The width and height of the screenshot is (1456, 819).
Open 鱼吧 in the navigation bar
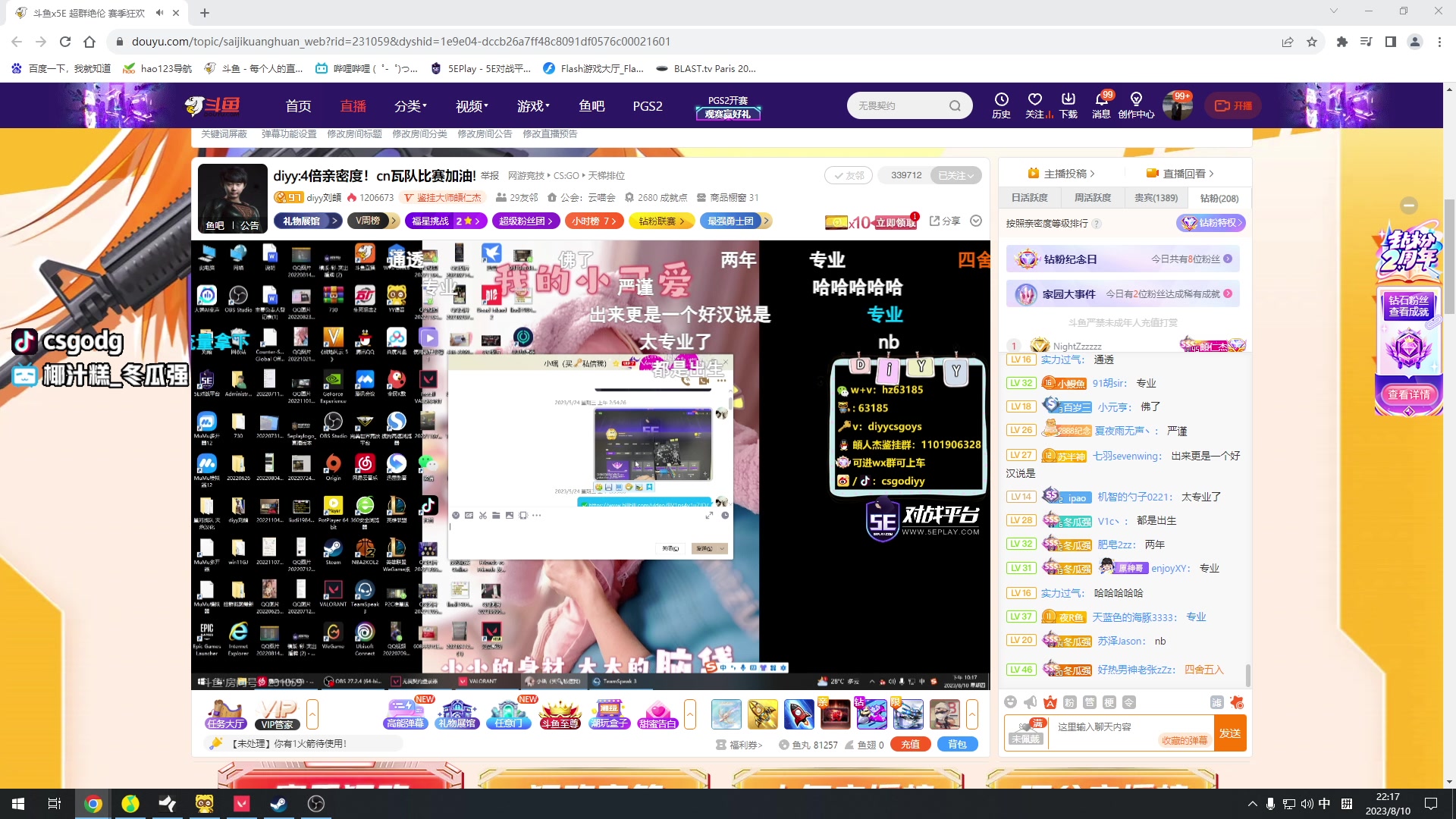click(x=591, y=106)
